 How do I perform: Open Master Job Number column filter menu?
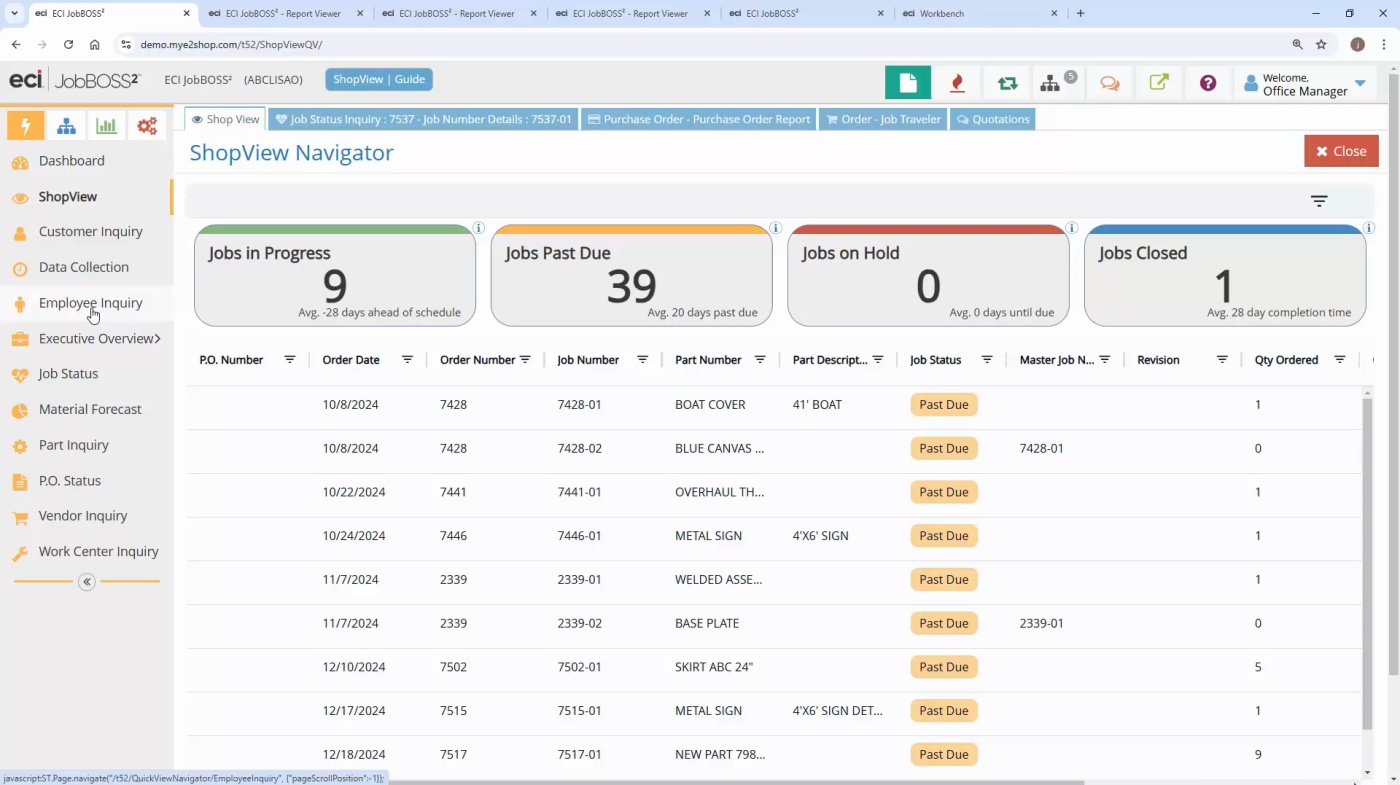point(1105,360)
